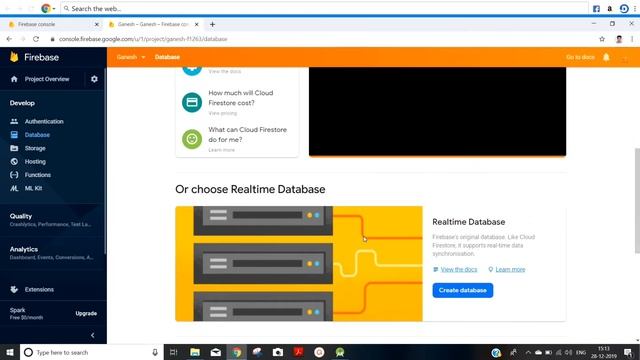Screen dimensions: 640x360
Task: Select the Storage folder icon
Action: (14, 148)
